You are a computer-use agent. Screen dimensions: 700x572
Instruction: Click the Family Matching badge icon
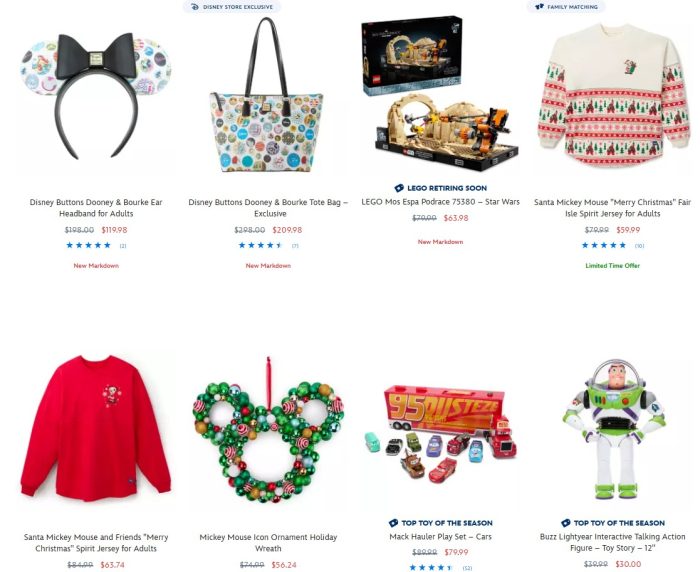click(540, 7)
